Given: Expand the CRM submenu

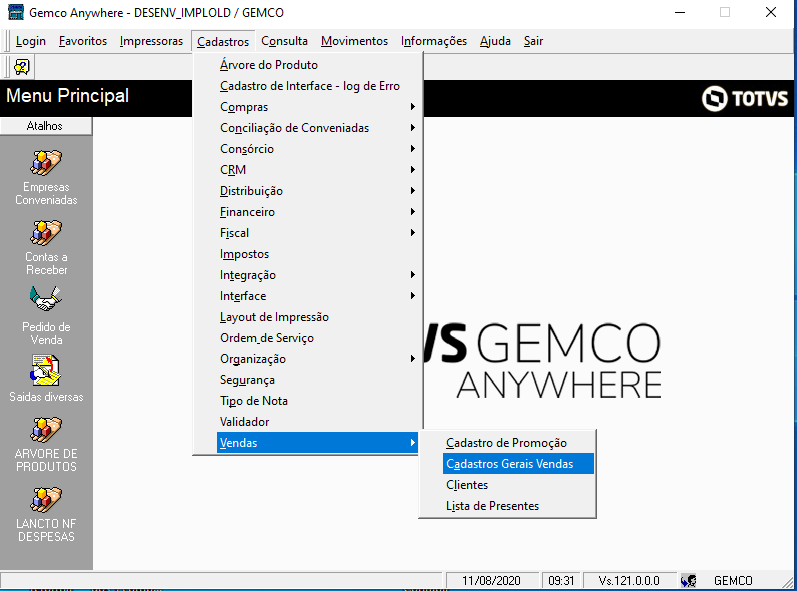Looking at the screenshot, I should pyautogui.click(x=307, y=170).
